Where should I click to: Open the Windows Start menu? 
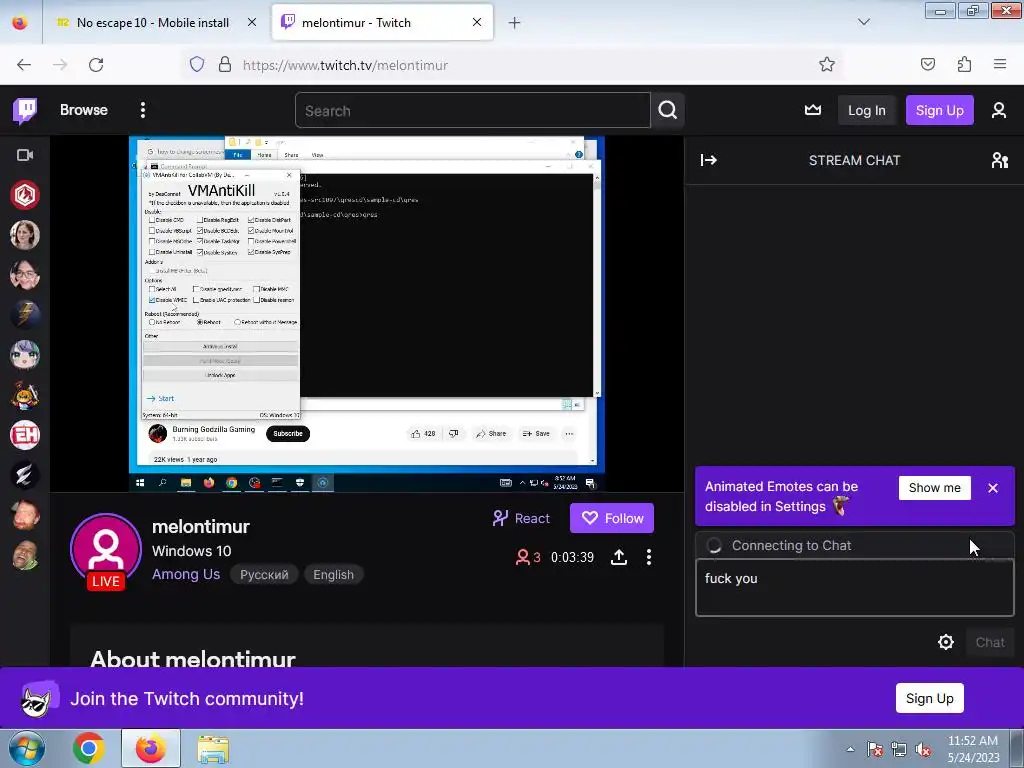26,748
